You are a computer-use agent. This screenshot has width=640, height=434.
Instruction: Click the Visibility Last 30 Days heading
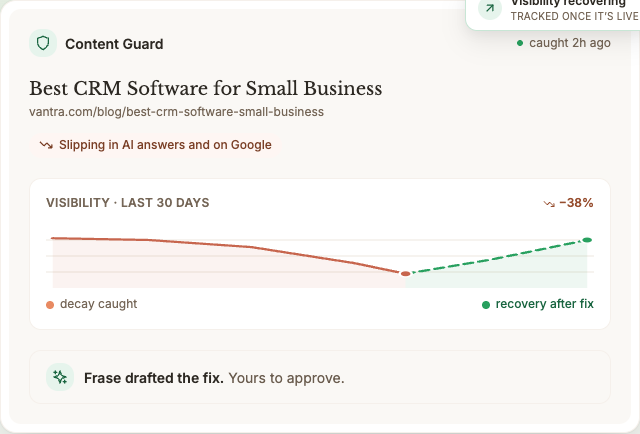pos(127,203)
